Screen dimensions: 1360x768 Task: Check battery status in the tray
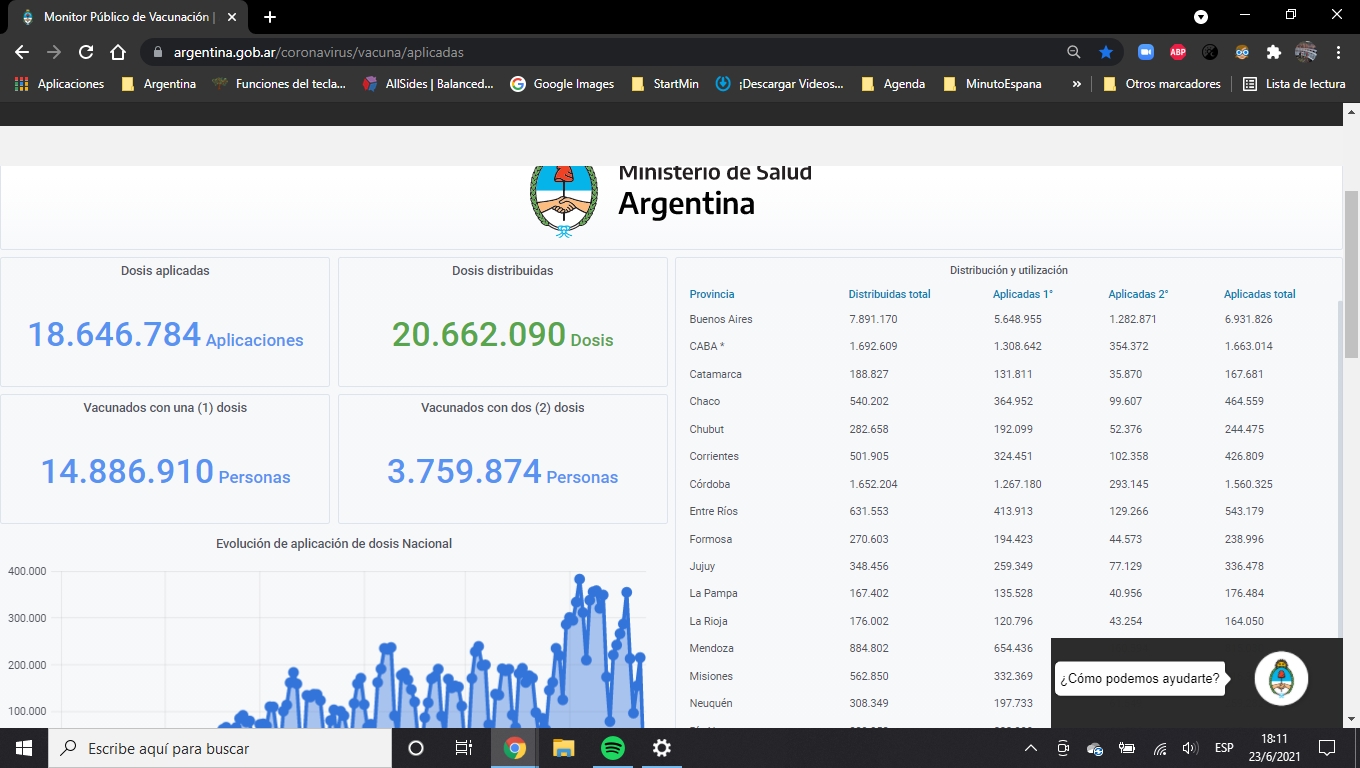(1127, 748)
